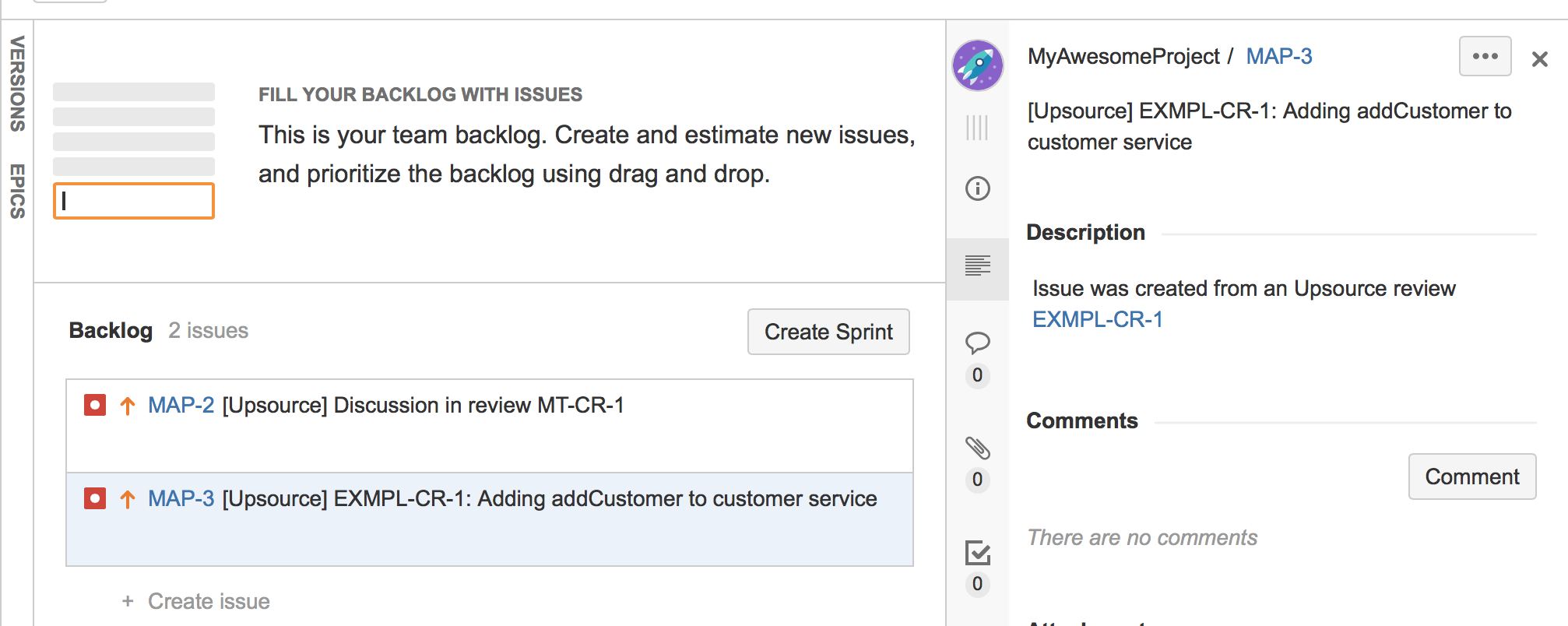Click the orange priority arrow on MAP-2
This screenshot has height=626, width=1568.
pyautogui.click(x=128, y=406)
